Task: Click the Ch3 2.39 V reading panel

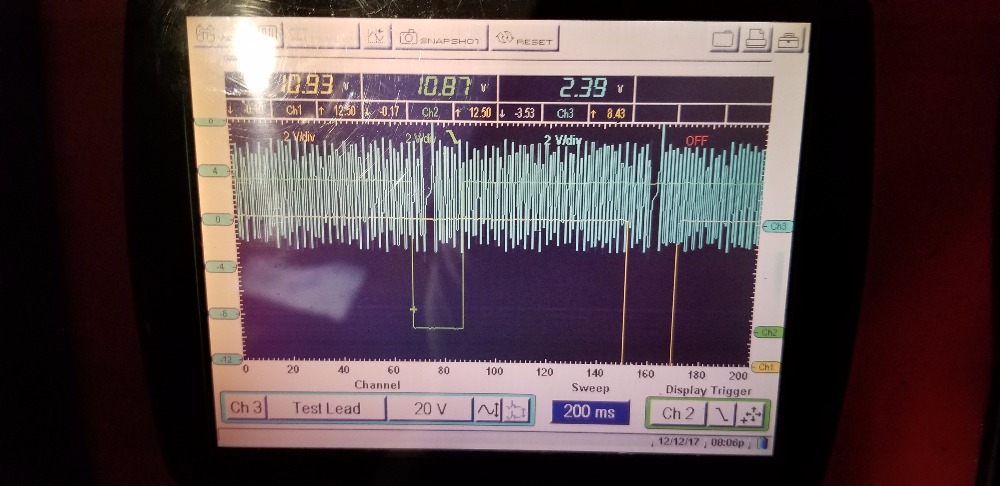Action: click(566, 88)
